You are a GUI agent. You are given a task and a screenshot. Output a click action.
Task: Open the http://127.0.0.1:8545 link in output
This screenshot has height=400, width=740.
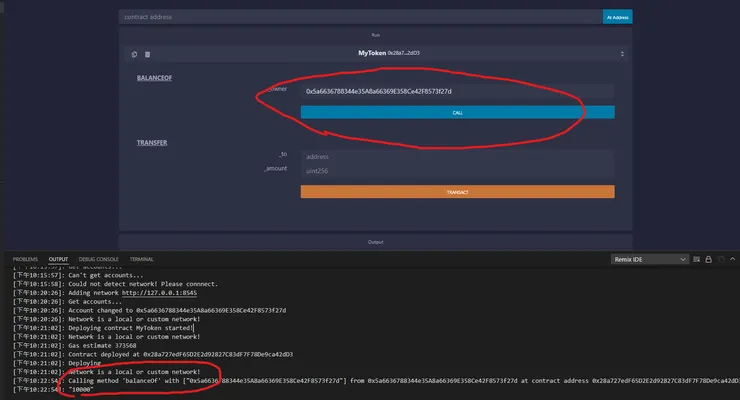tap(160, 293)
